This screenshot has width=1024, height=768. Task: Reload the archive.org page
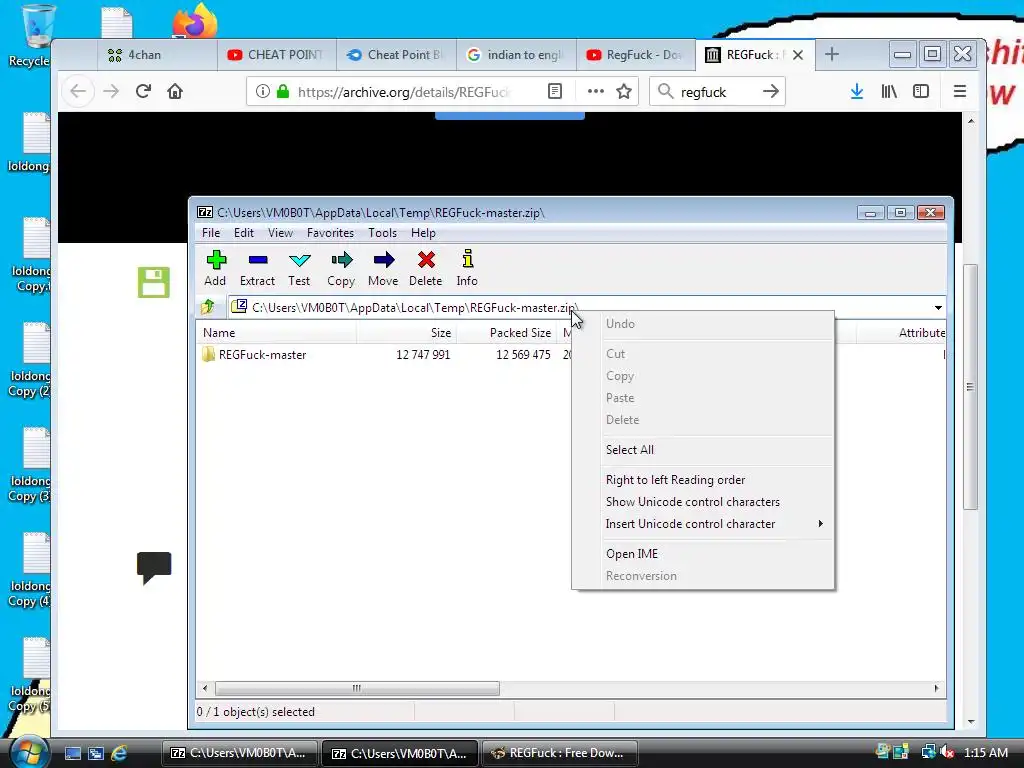(143, 91)
